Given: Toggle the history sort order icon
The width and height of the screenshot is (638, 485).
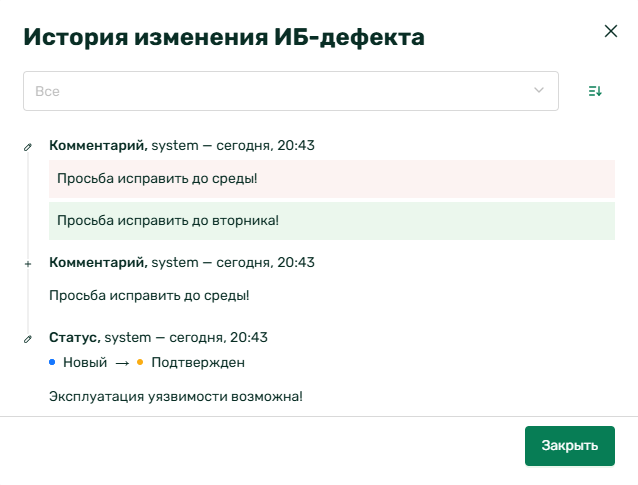Looking at the screenshot, I should pyautogui.click(x=595, y=91).
